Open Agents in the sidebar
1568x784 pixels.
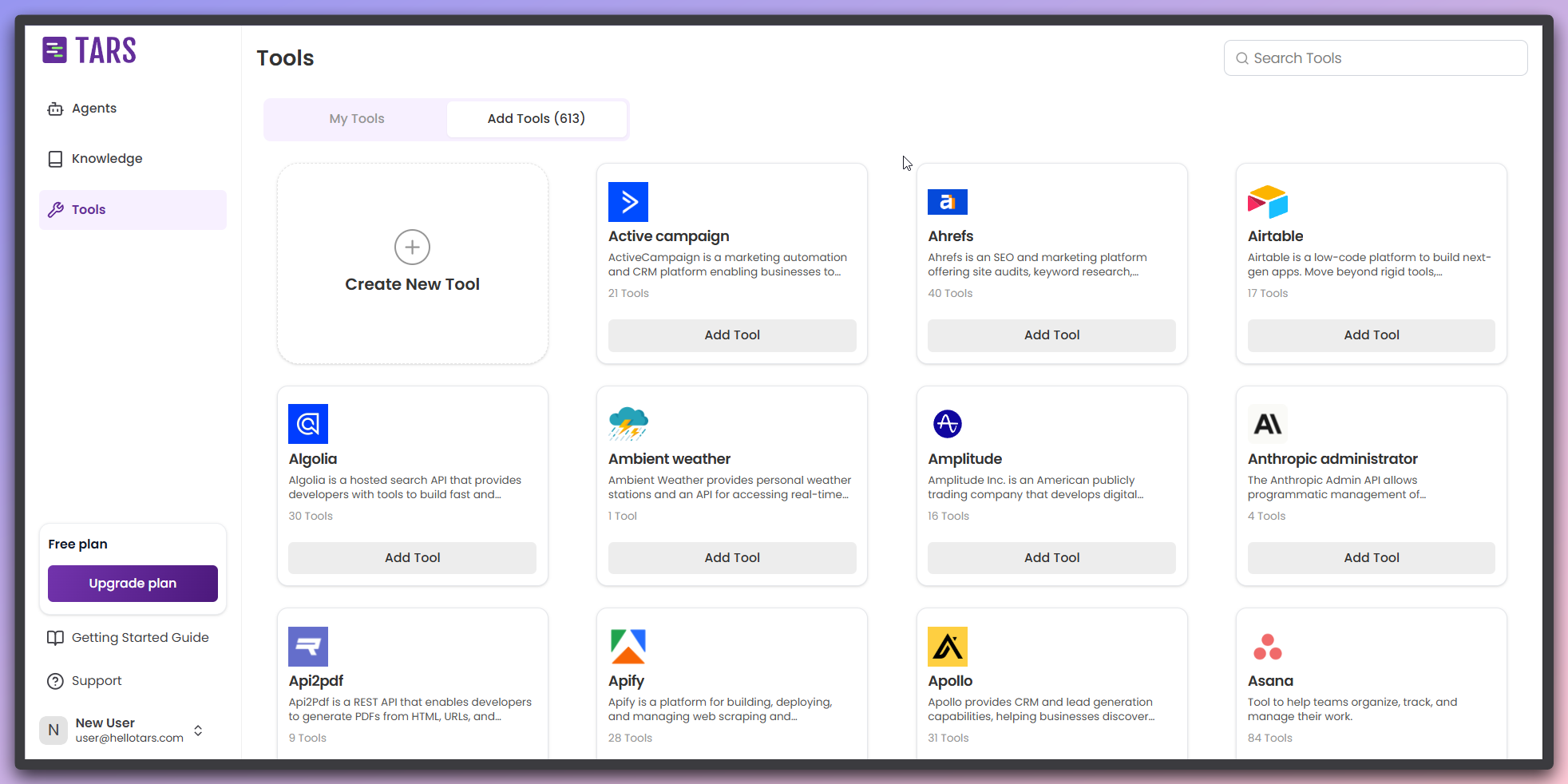[x=133, y=109]
